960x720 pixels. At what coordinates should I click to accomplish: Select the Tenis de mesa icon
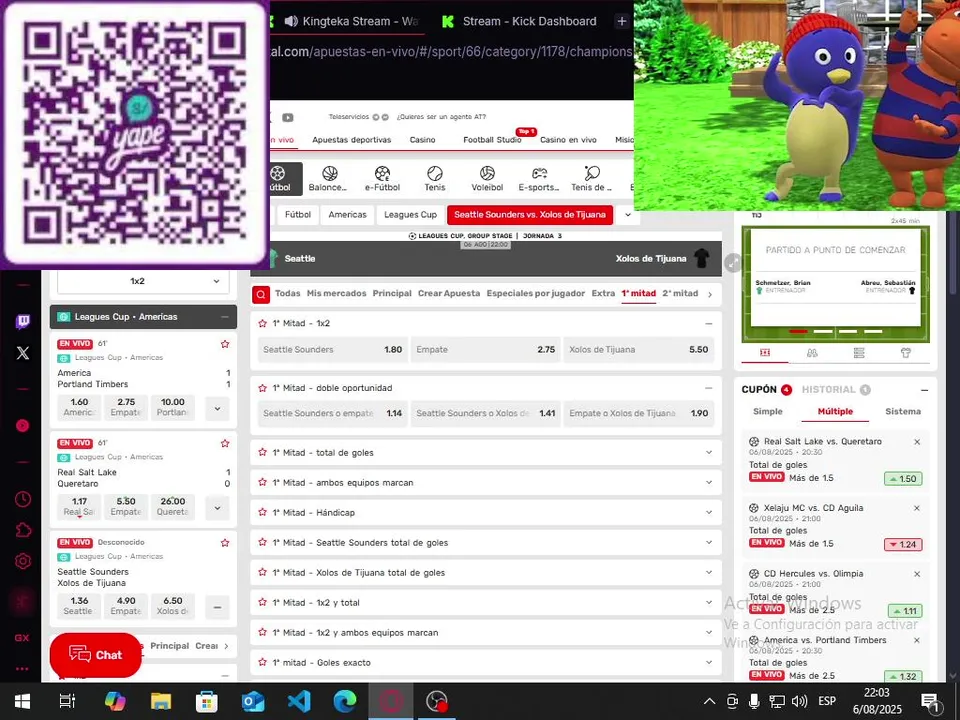(591, 179)
